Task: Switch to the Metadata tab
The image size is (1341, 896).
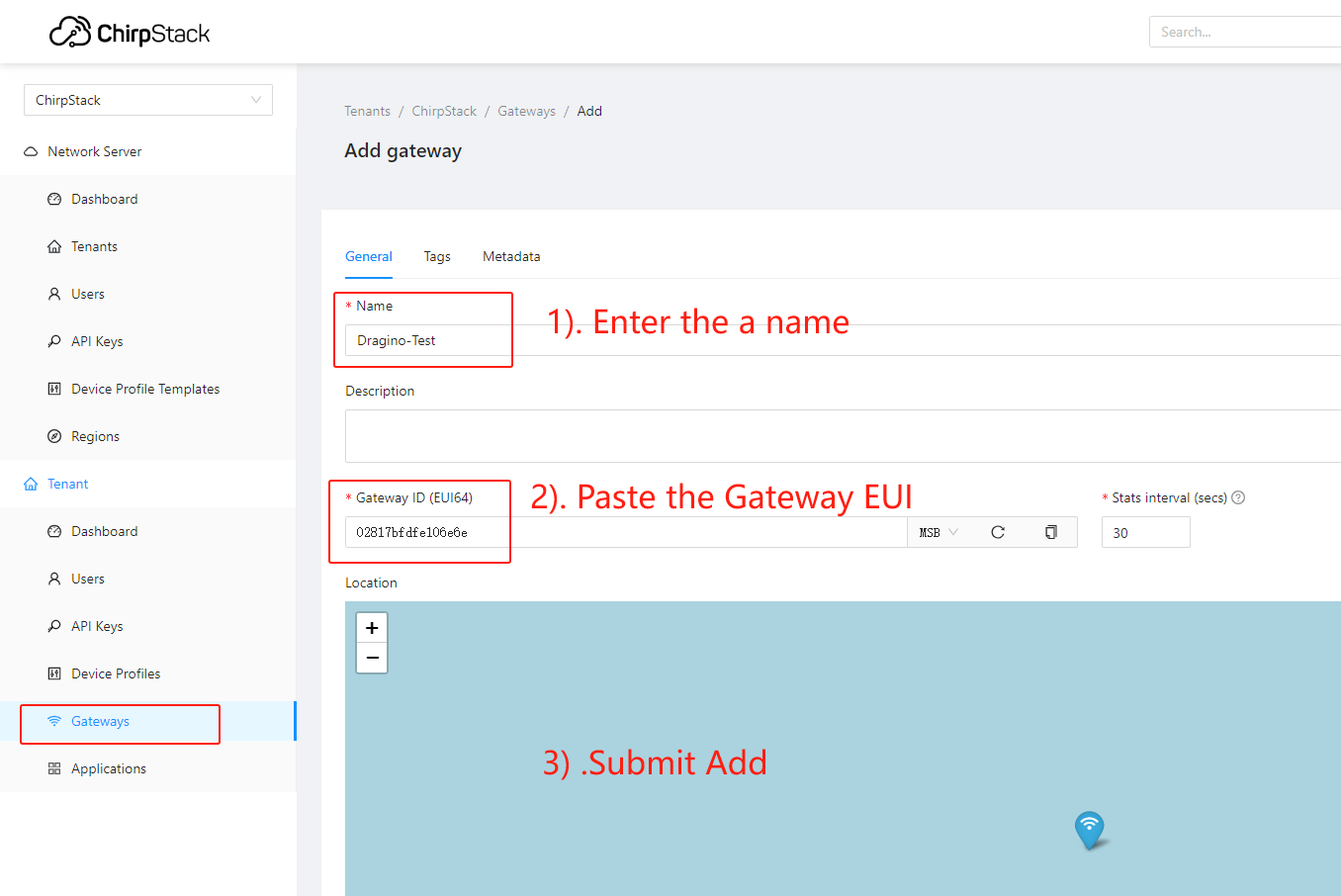Action: 511,256
